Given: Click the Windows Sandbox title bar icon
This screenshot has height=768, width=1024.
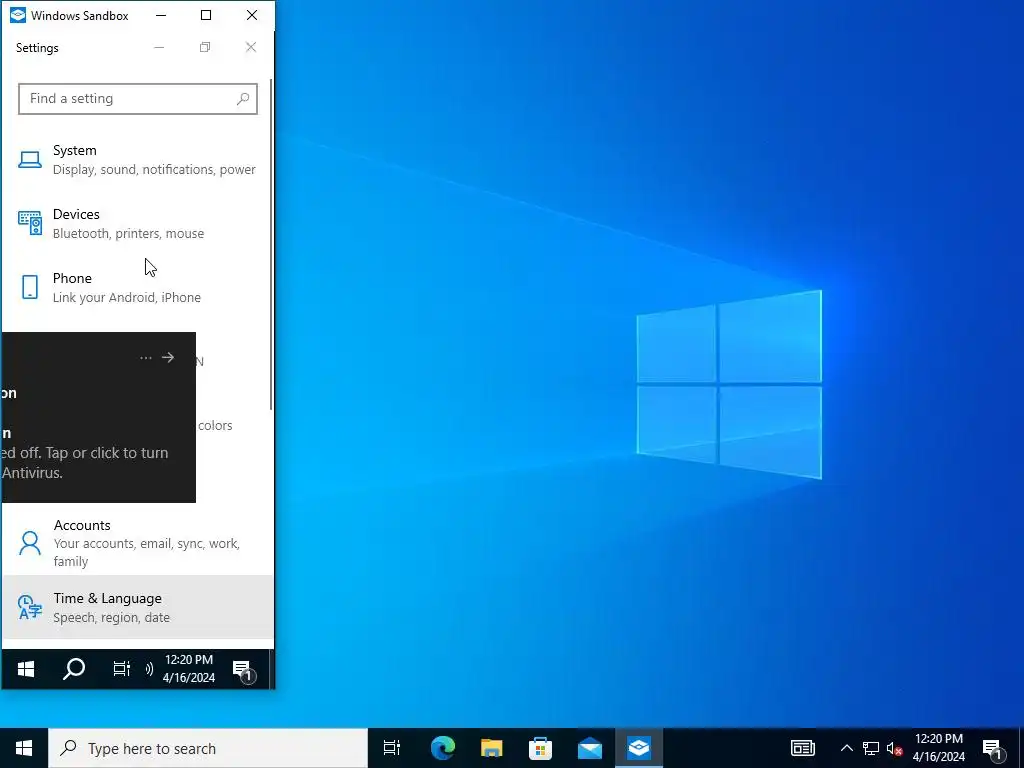Looking at the screenshot, I should (x=18, y=15).
